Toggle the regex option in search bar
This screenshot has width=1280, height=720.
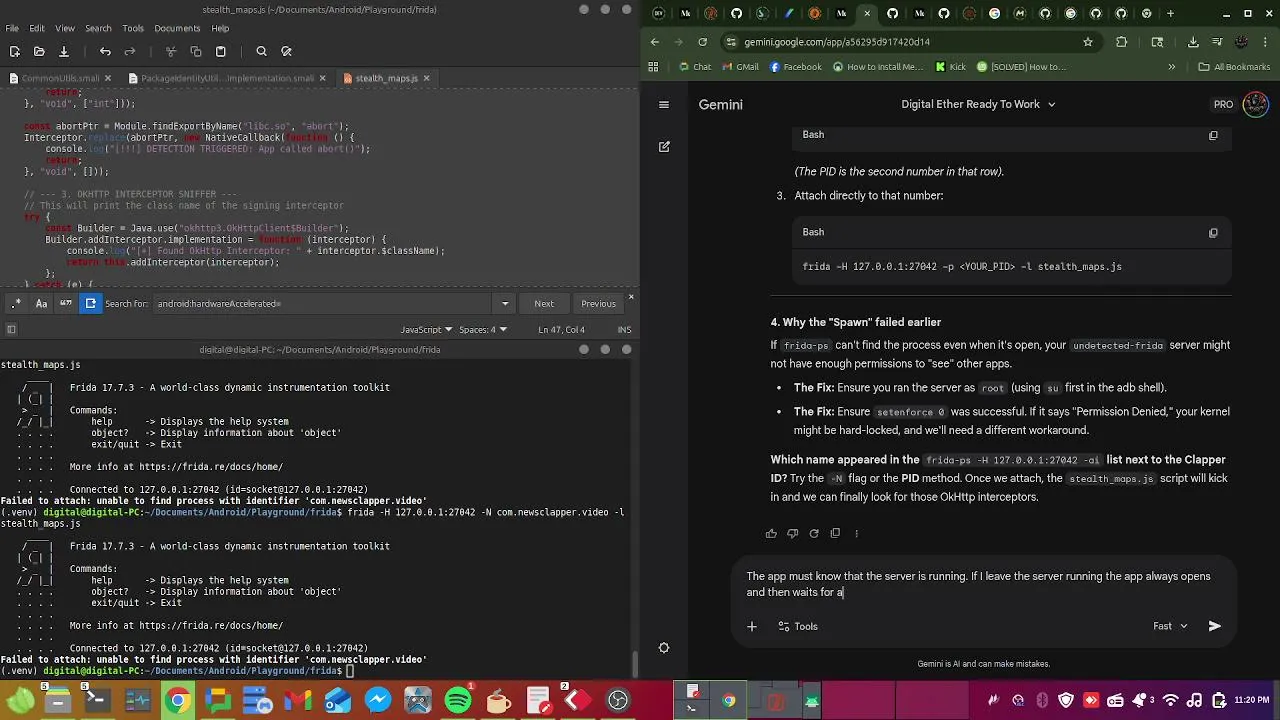point(18,303)
